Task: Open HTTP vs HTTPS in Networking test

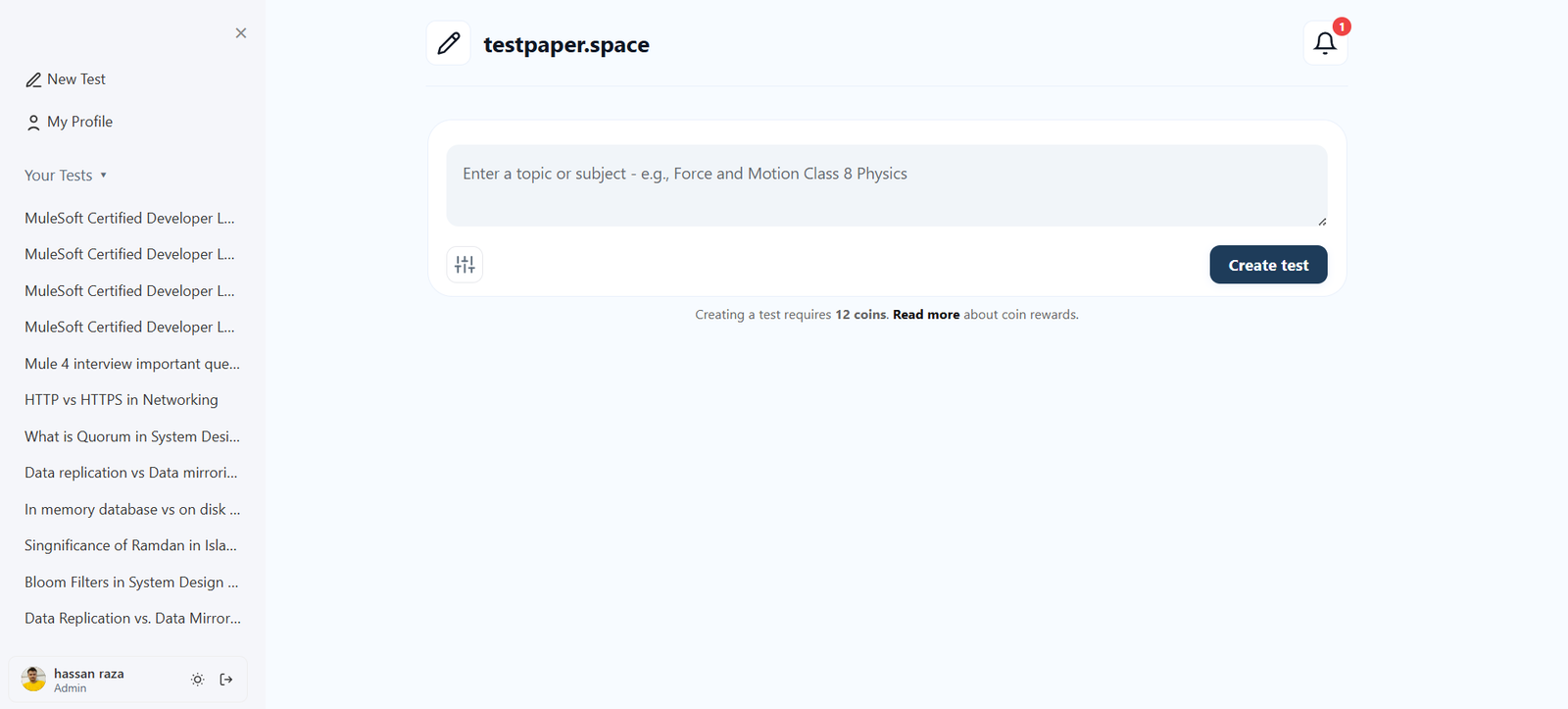Action: (122, 400)
